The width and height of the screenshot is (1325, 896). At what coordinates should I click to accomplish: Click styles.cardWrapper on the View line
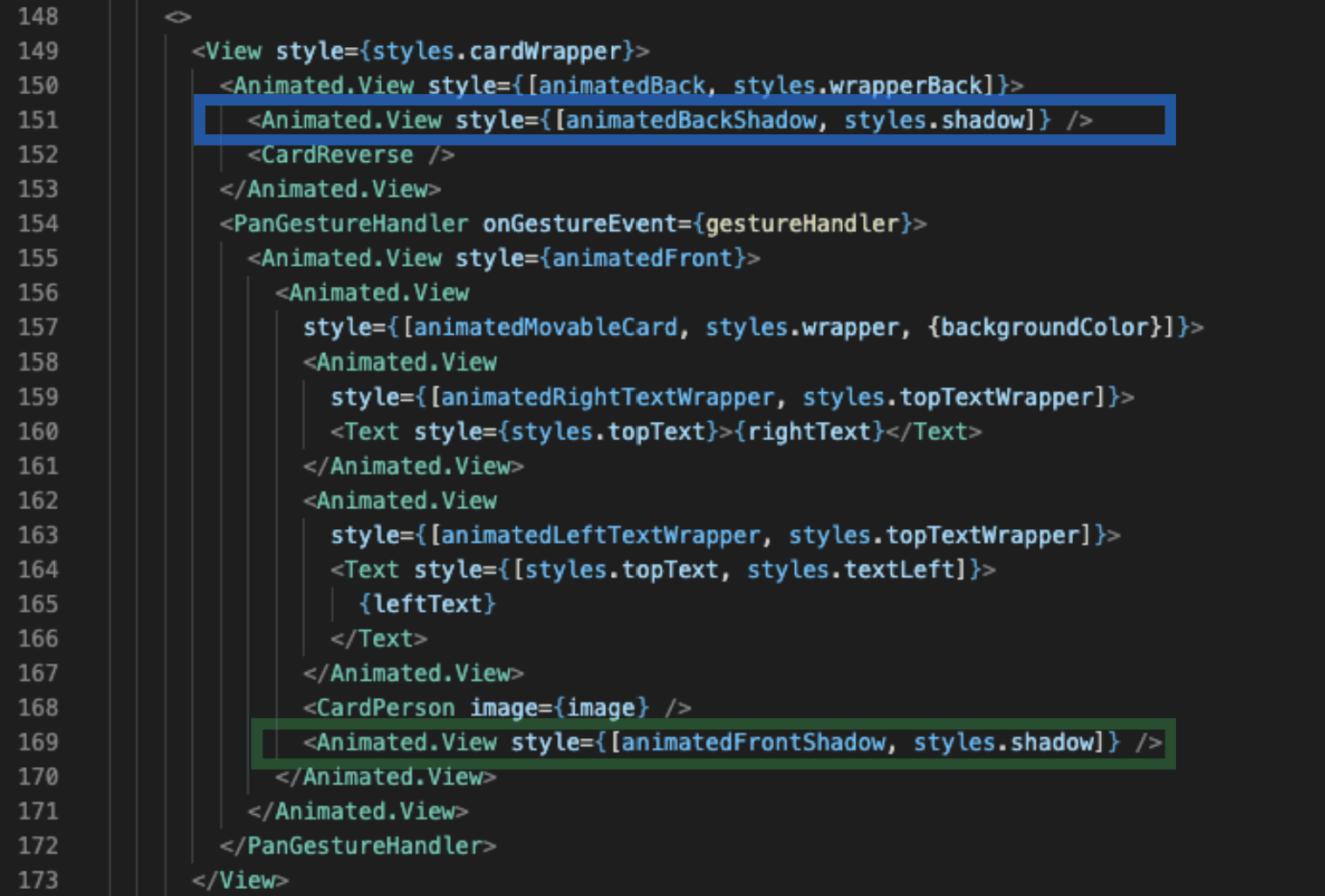click(497, 51)
